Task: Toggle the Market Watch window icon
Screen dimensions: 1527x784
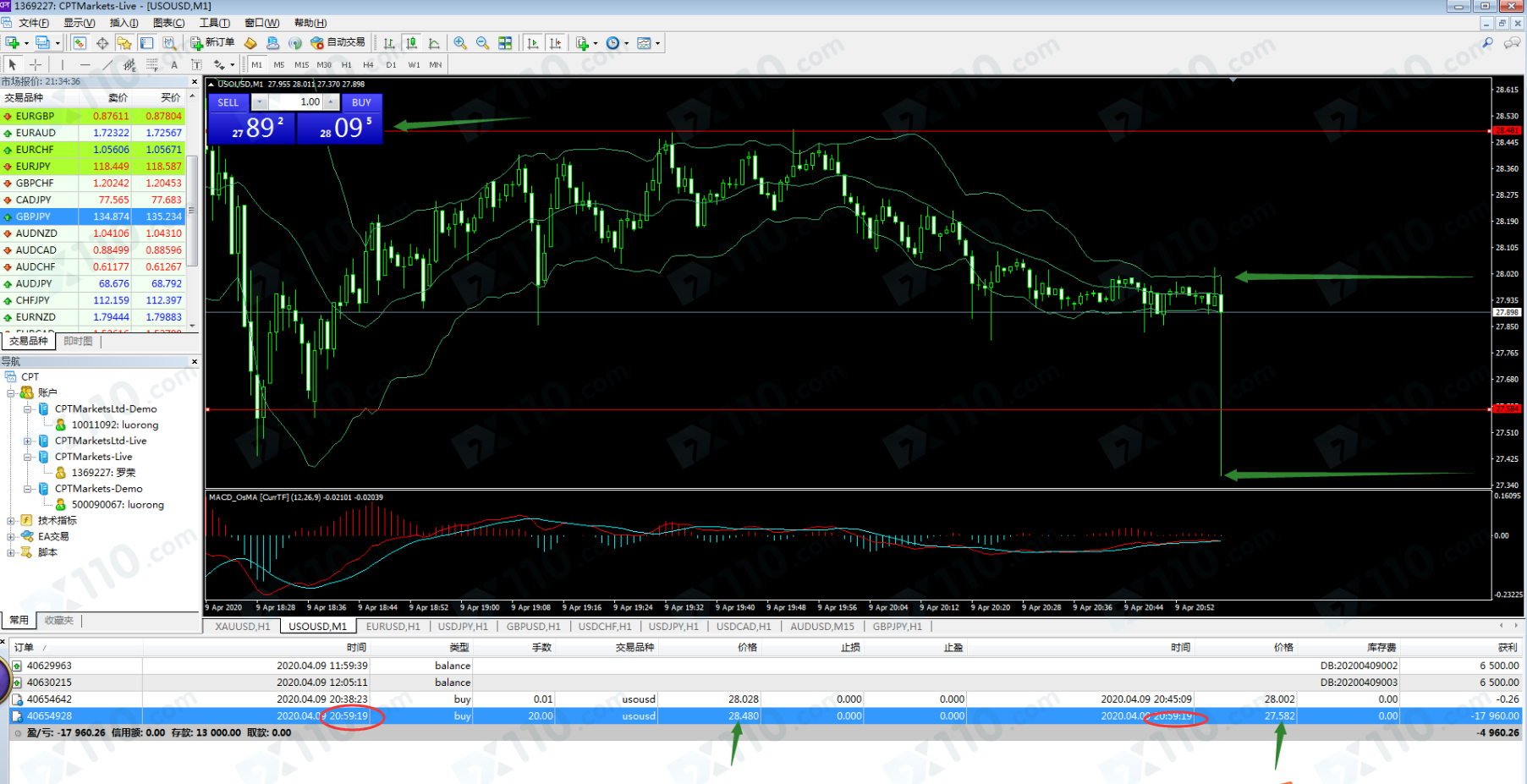Action: 80,42
